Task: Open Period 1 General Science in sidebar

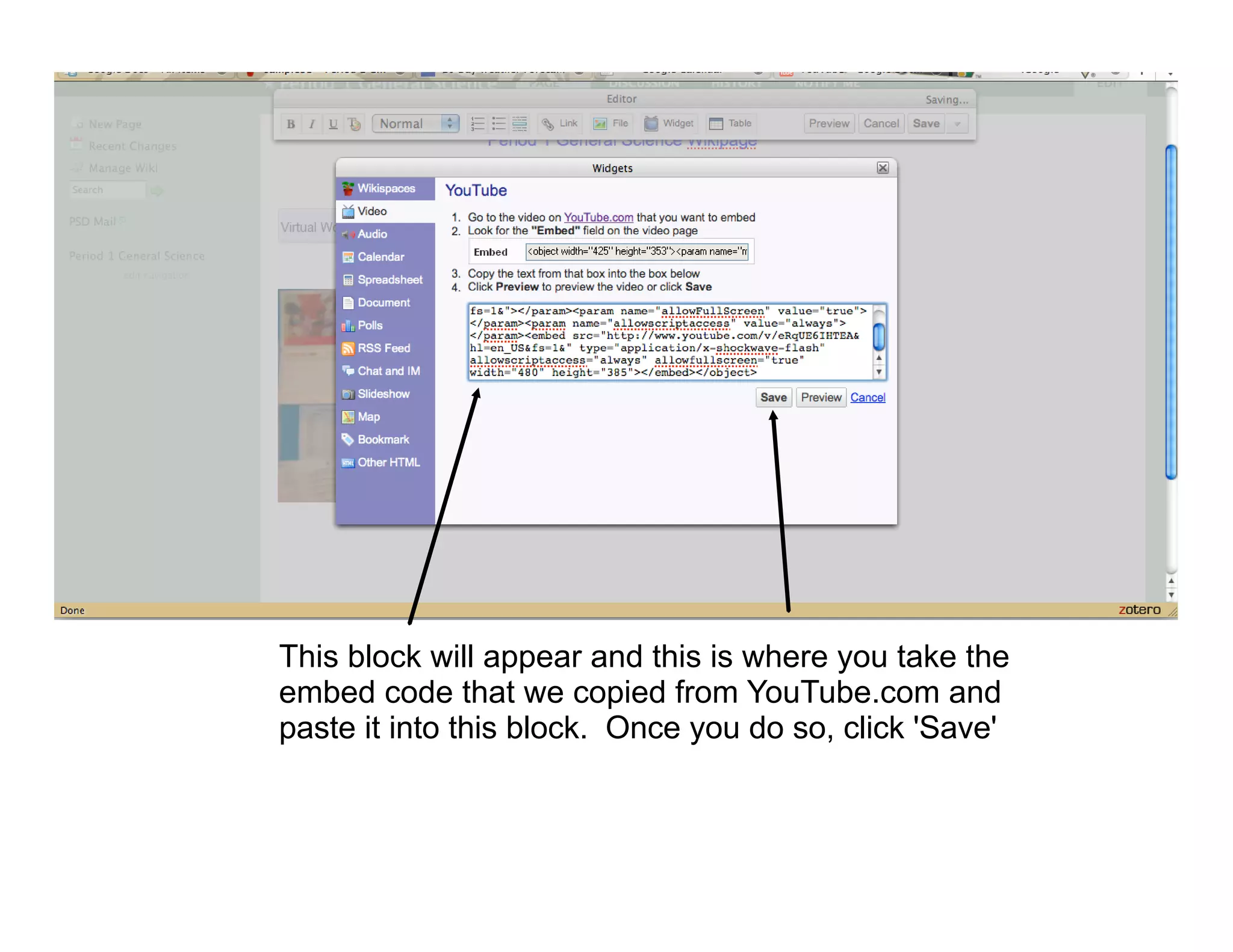Action: point(137,256)
